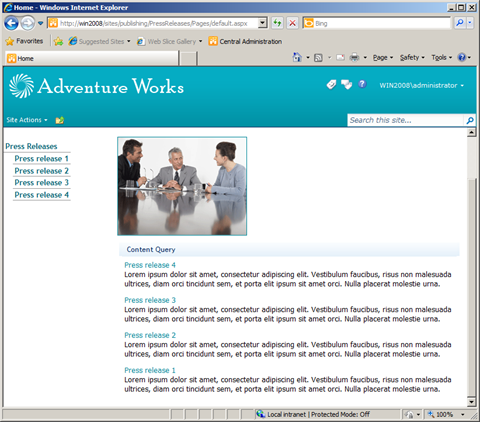Click the Search this site field

(405, 120)
